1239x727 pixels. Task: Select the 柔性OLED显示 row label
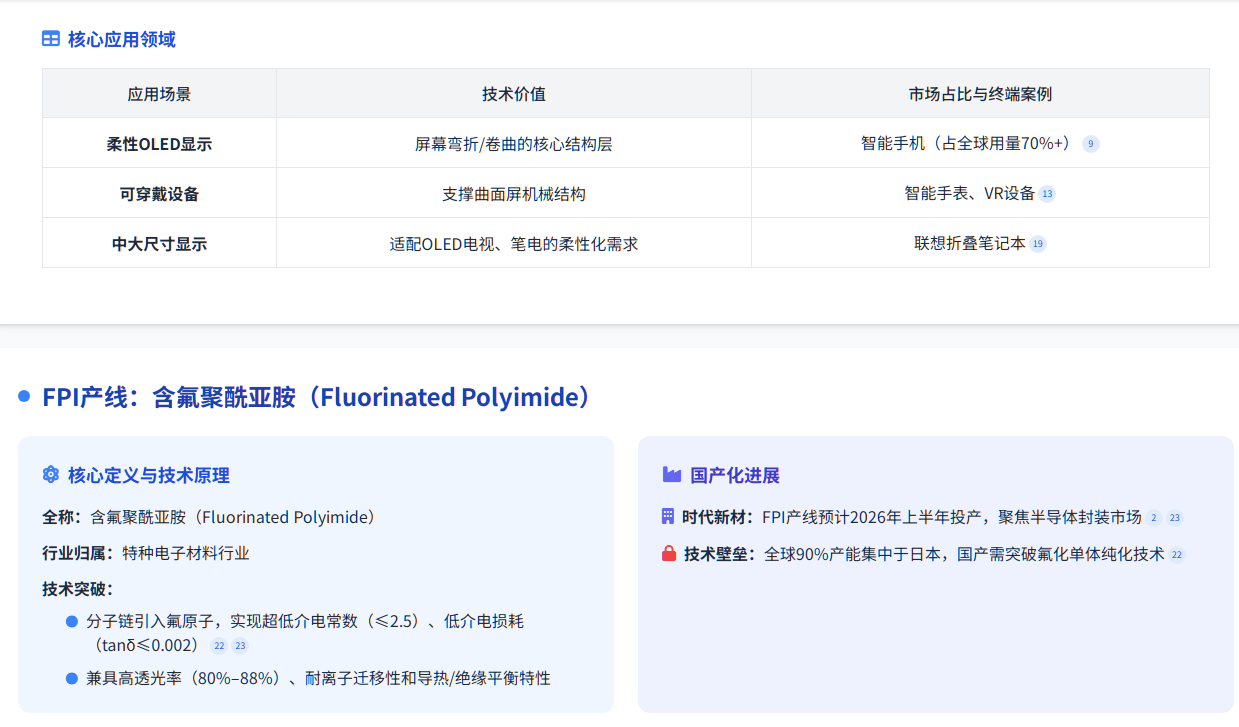pyautogui.click(x=159, y=144)
